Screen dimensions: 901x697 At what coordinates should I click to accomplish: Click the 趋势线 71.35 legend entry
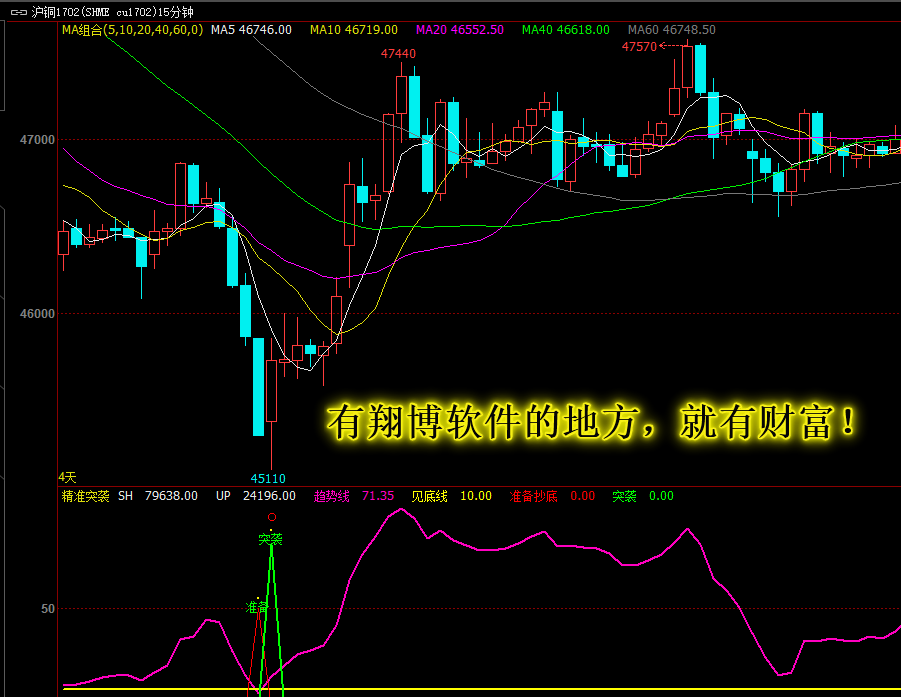pyautogui.click(x=354, y=496)
